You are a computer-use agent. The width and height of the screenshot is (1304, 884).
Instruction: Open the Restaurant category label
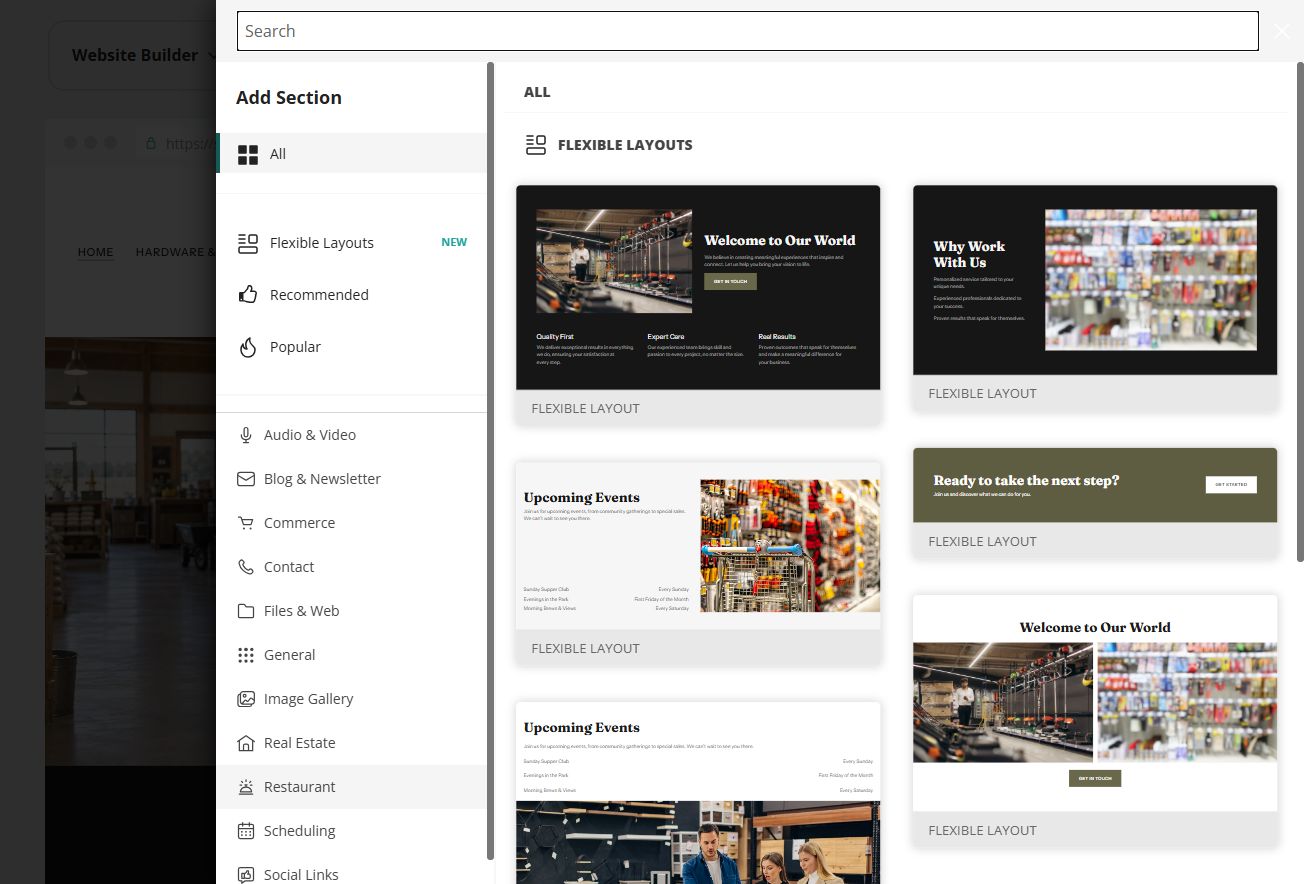pos(299,787)
